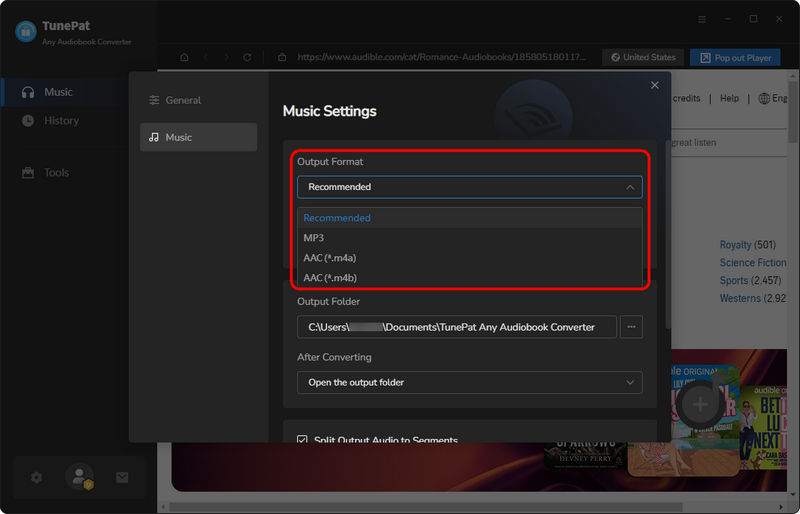Click the round add-to-list plus button
This screenshot has height=514, width=800.
pyautogui.click(x=701, y=404)
